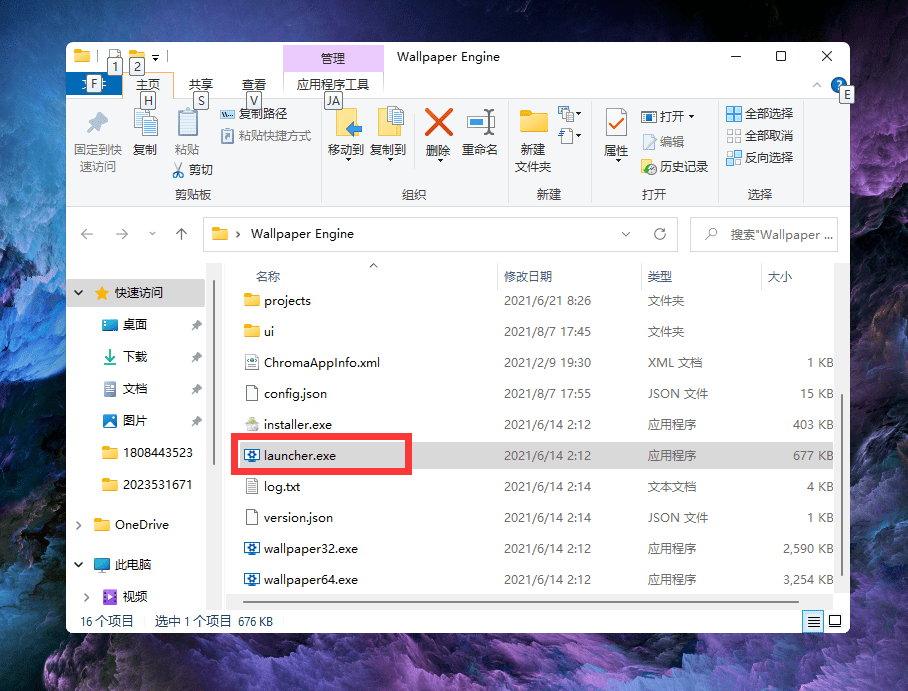Open the New item dropdown in ribbon
This screenshot has width=908, height=691.
tap(569, 114)
